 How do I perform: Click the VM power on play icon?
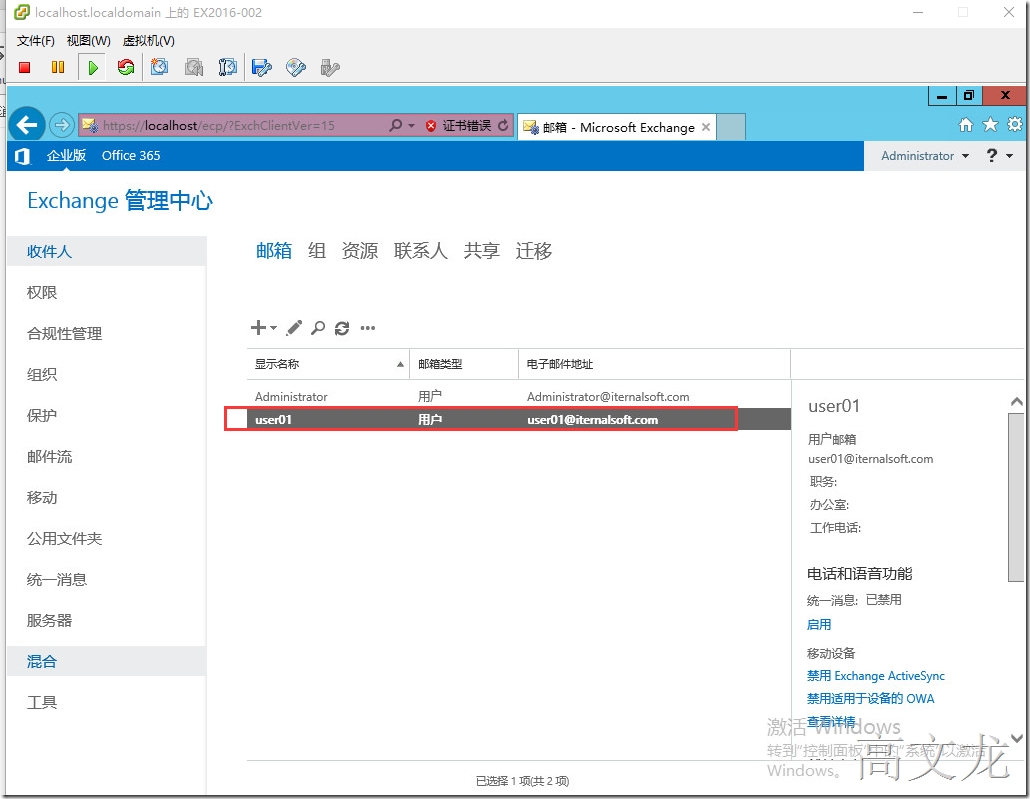93,67
